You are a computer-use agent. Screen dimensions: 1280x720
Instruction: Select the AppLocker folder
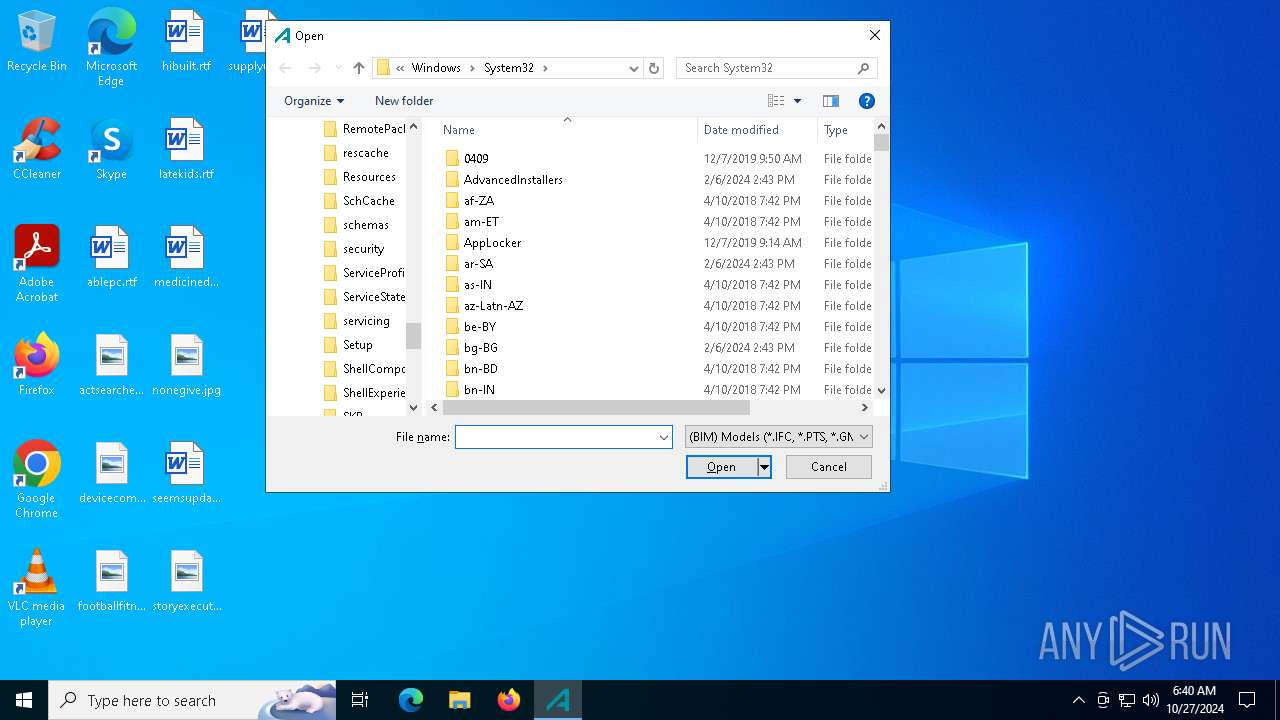click(492, 243)
